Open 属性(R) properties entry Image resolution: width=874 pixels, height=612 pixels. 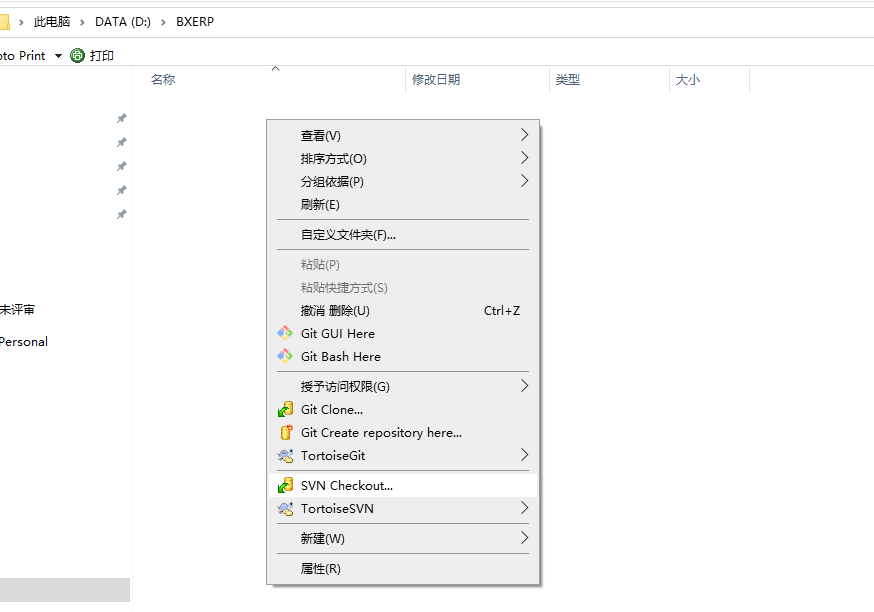click(x=402, y=569)
